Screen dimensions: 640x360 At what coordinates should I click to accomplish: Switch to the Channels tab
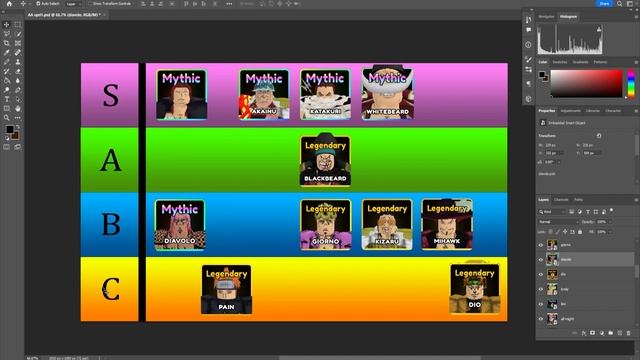pyautogui.click(x=561, y=200)
